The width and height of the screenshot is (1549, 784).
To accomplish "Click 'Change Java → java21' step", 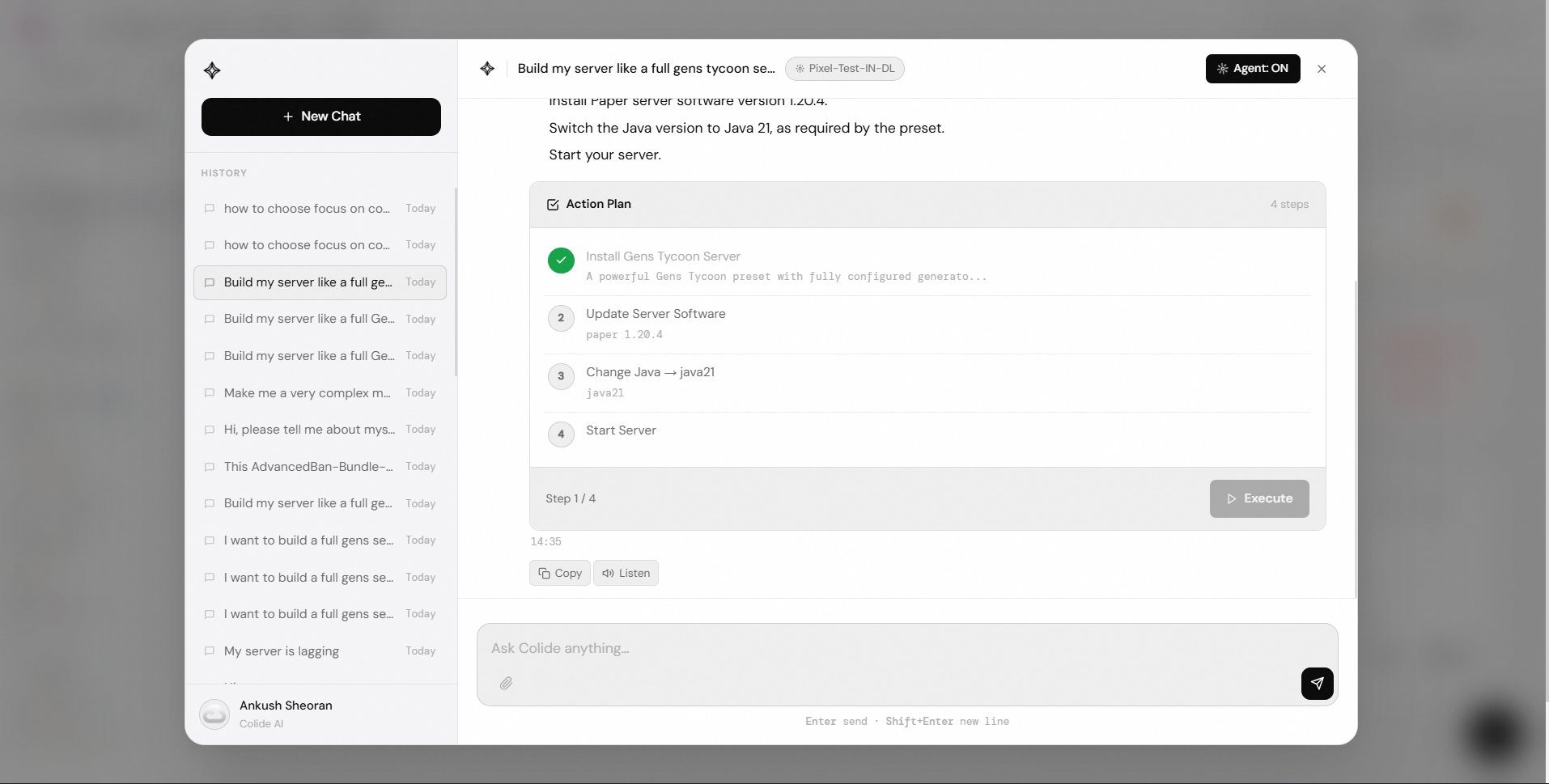I will click(x=650, y=372).
